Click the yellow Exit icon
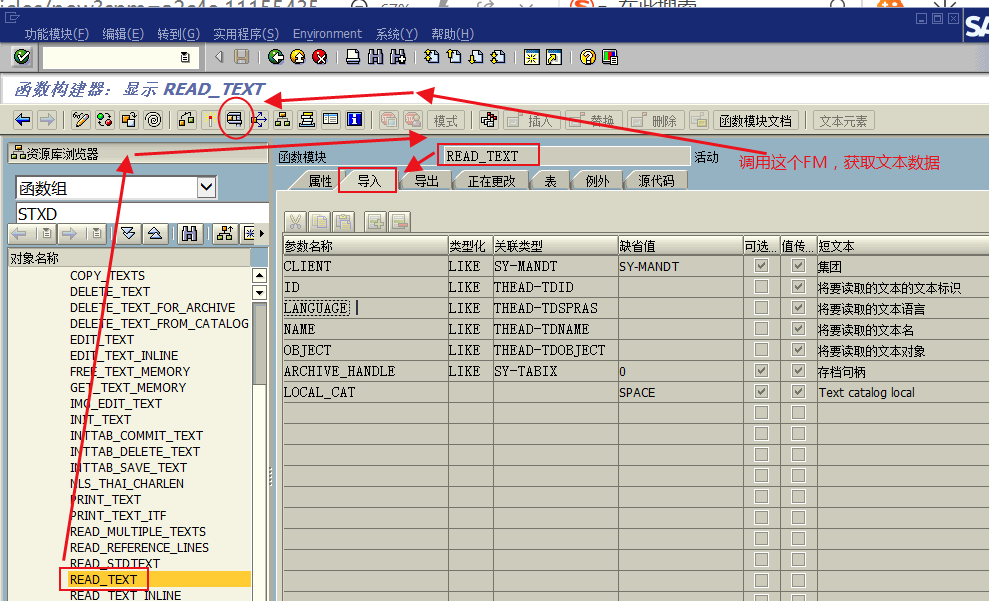The width and height of the screenshot is (989, 601). tap(298, 57)
